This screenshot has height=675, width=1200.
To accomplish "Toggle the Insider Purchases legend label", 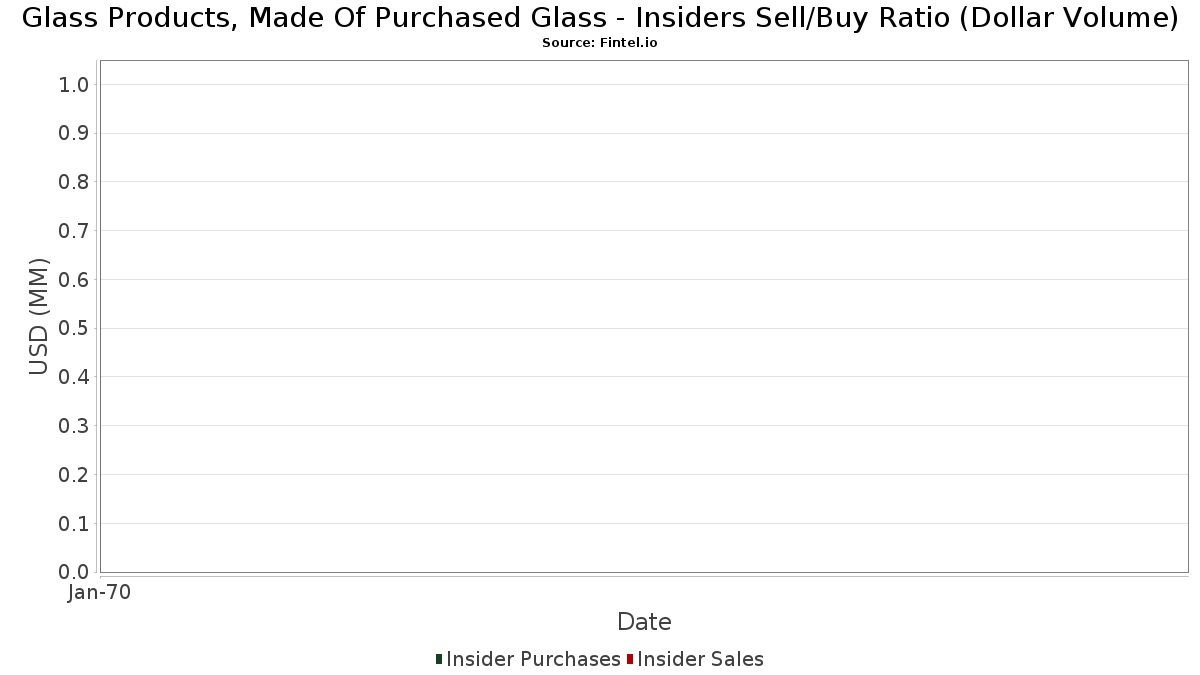I will point(533,659).
